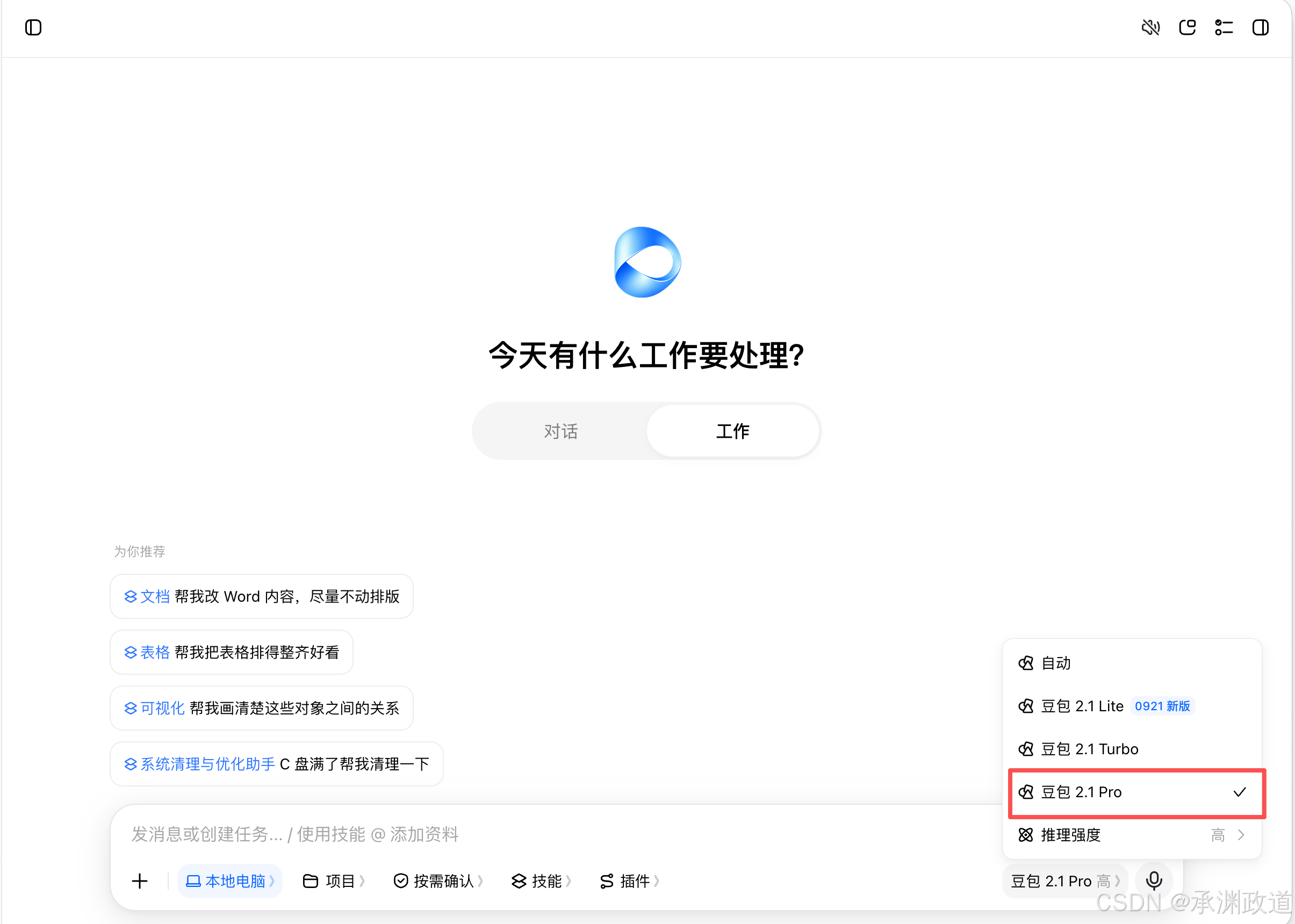Viewport: 1295px width, 924px height.
Task: Click the model icon beside 豆包 2.1 Turbo
Action: tap(1026, 749)
